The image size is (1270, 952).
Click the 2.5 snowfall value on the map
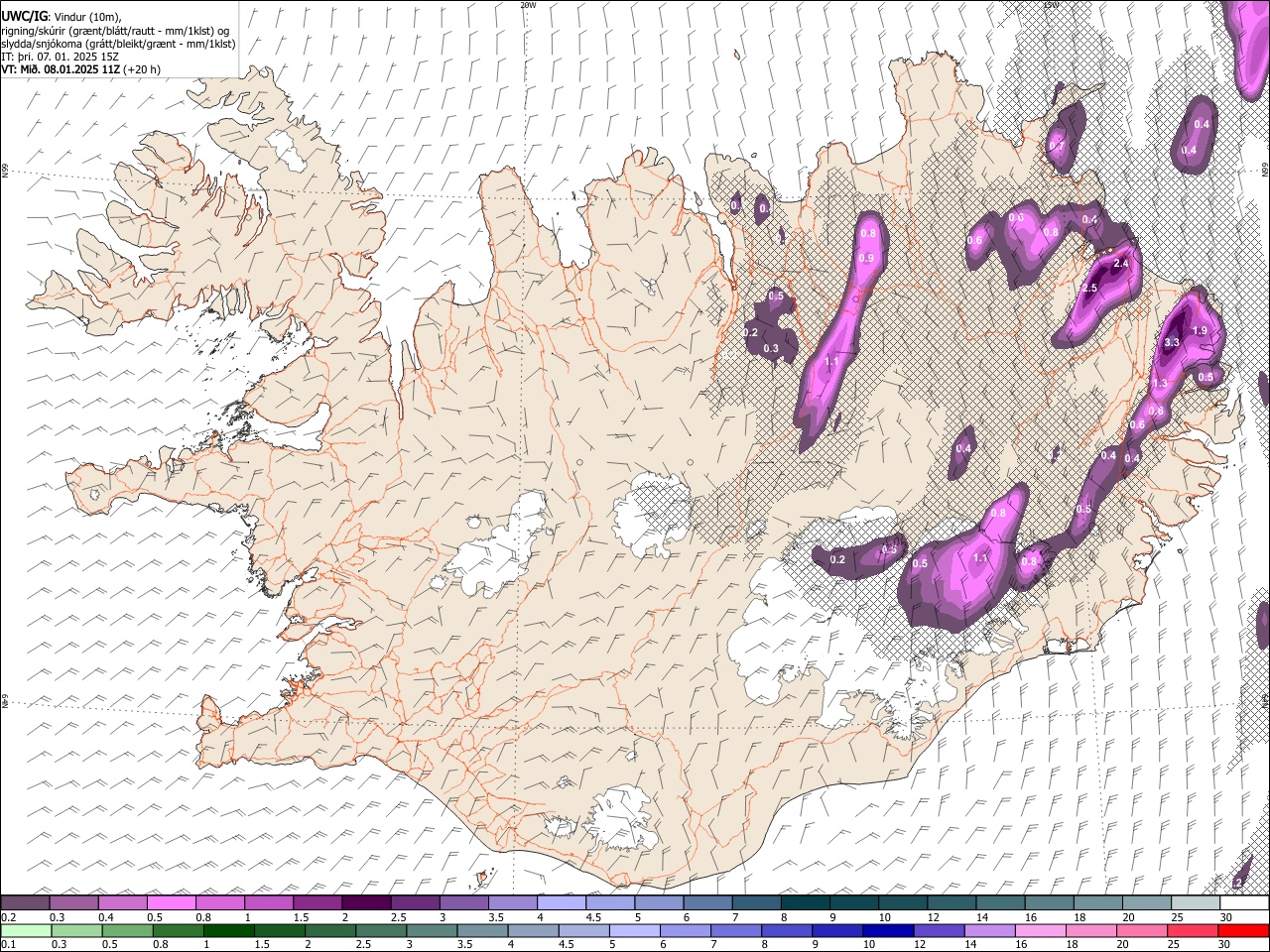coord(1089,288)
